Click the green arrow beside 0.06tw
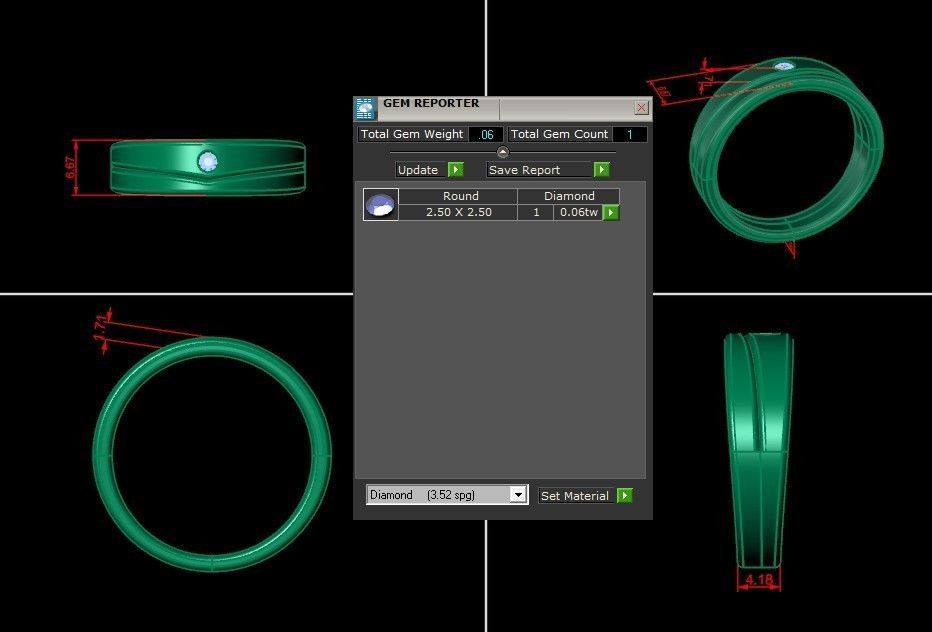This screenshot has width=932, height=632. pos(610,212)
